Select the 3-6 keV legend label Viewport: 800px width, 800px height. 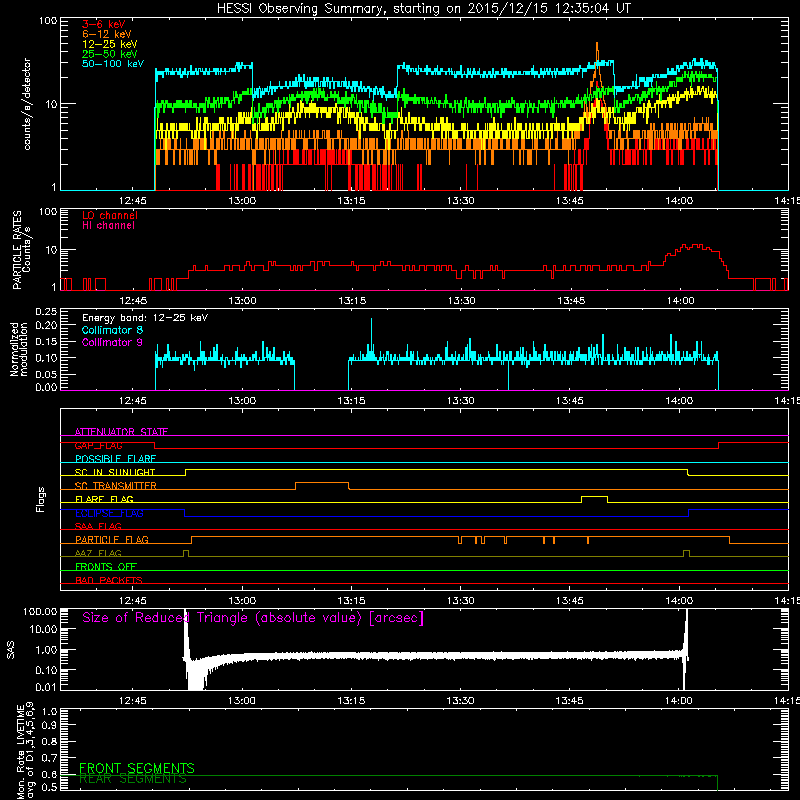(104, 24)
